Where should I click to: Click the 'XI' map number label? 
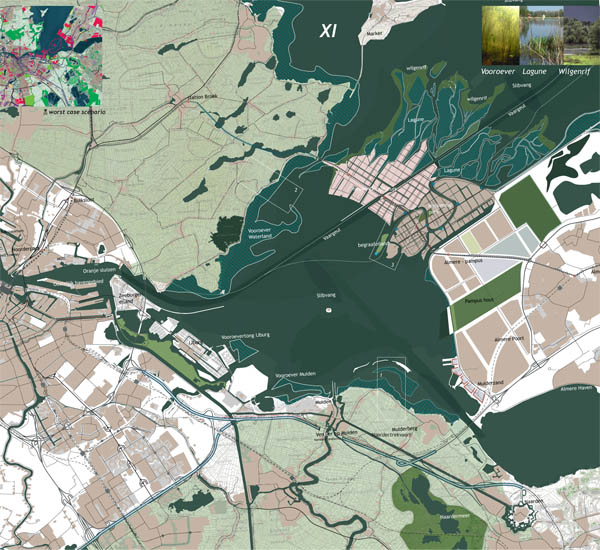pyautogui.click(x=328, y=31)
